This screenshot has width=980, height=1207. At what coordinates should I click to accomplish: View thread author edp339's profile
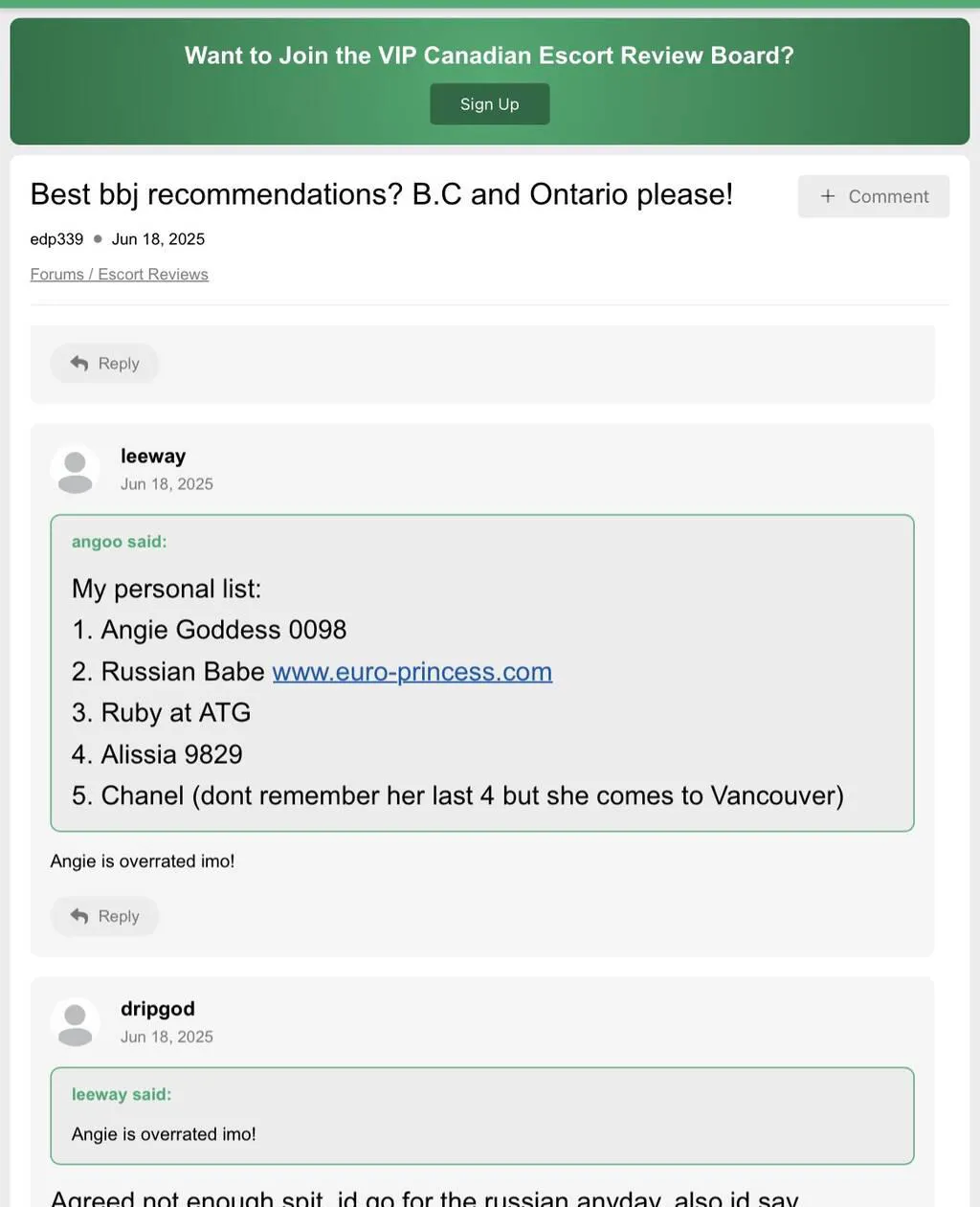pyautogui.click(x=56, y=239)
